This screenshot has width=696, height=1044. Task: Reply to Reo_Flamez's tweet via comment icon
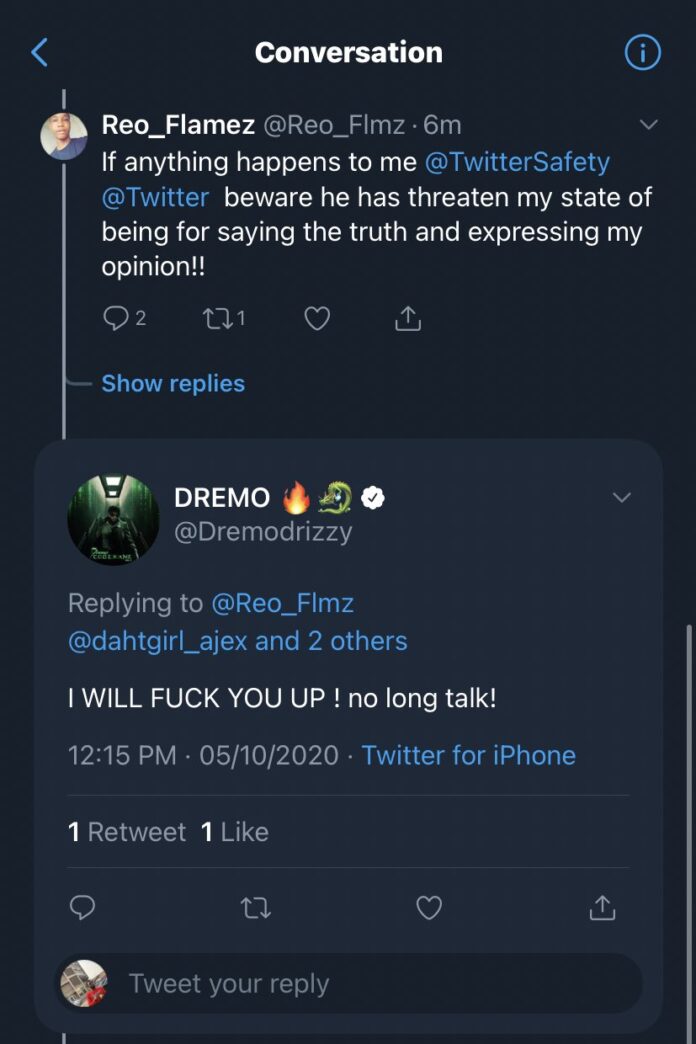coord(115,318)
